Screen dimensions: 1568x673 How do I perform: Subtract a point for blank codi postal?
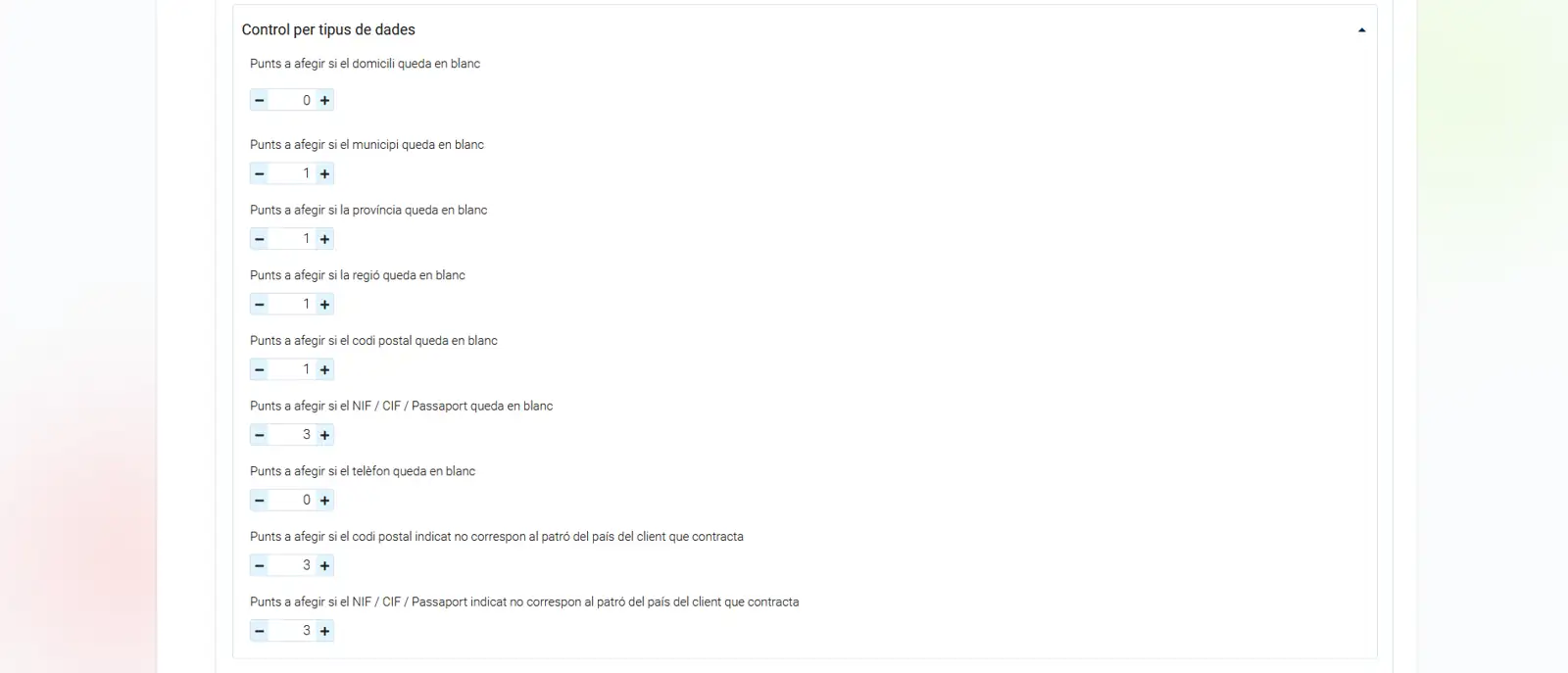pos(260,369)
